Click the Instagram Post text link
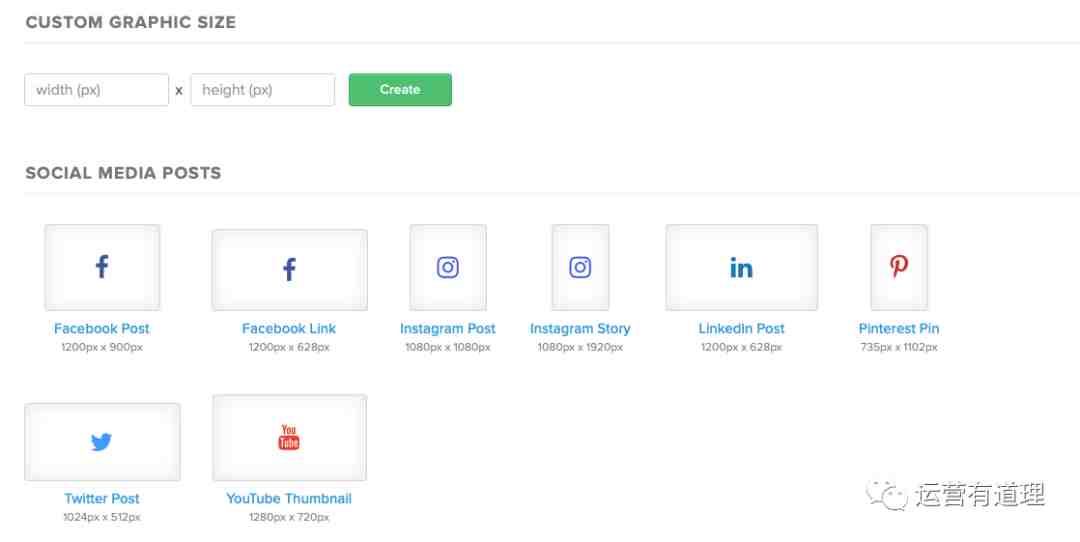Image resolution: width=1080 pixels, height=542 pixels. coord(448,329)
